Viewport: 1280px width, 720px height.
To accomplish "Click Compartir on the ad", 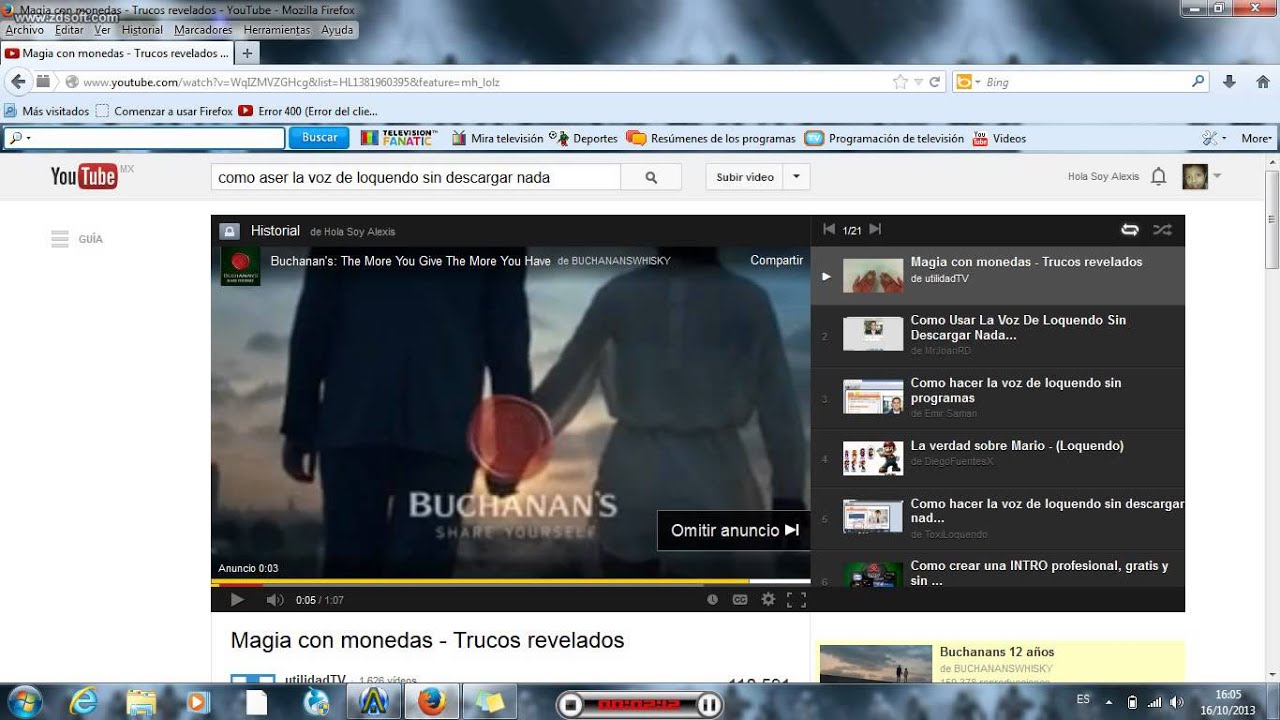I will click(777, 260).
